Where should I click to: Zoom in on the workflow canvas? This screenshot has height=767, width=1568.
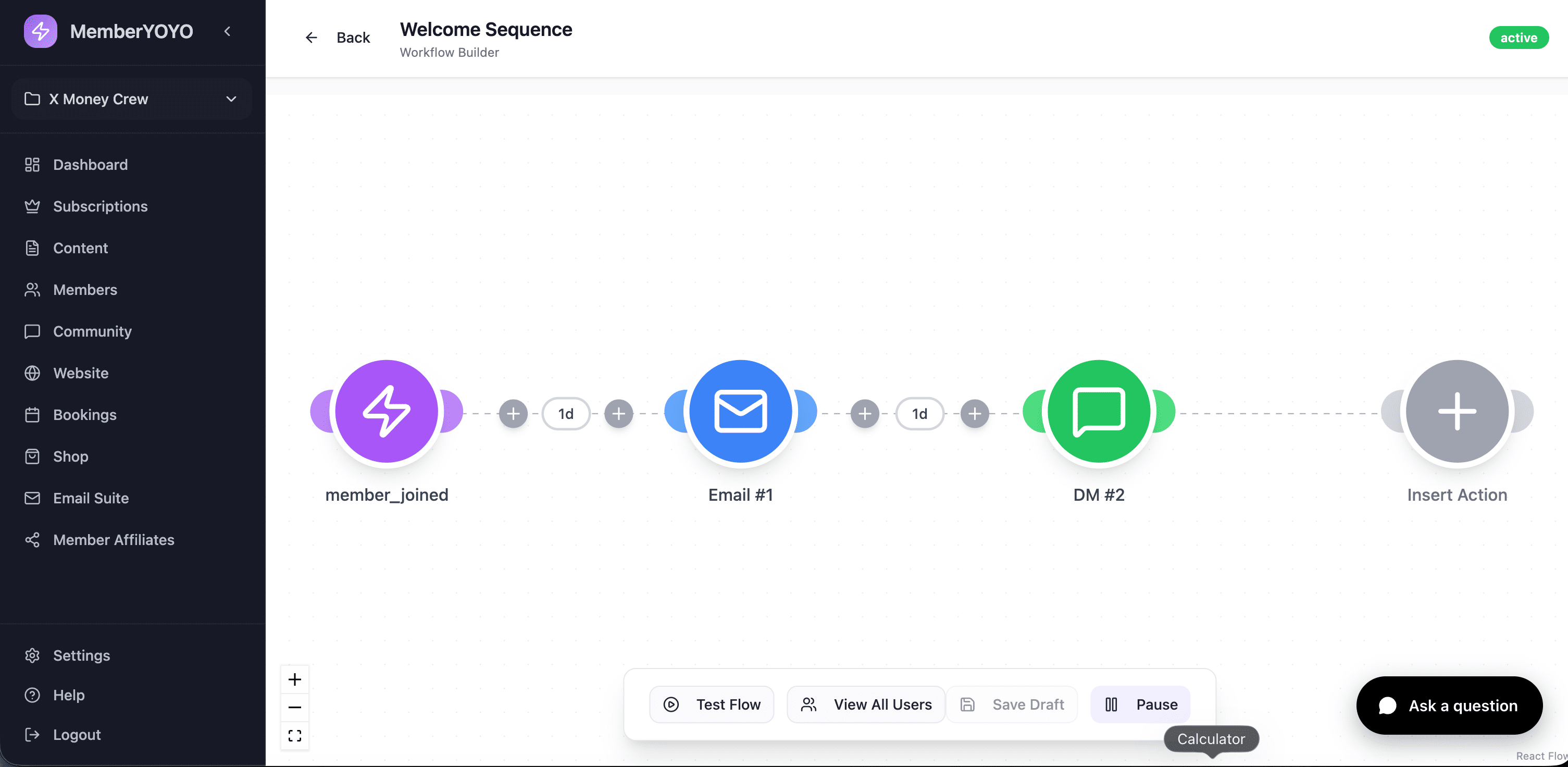pyautogui.click(x=295, y=679)
